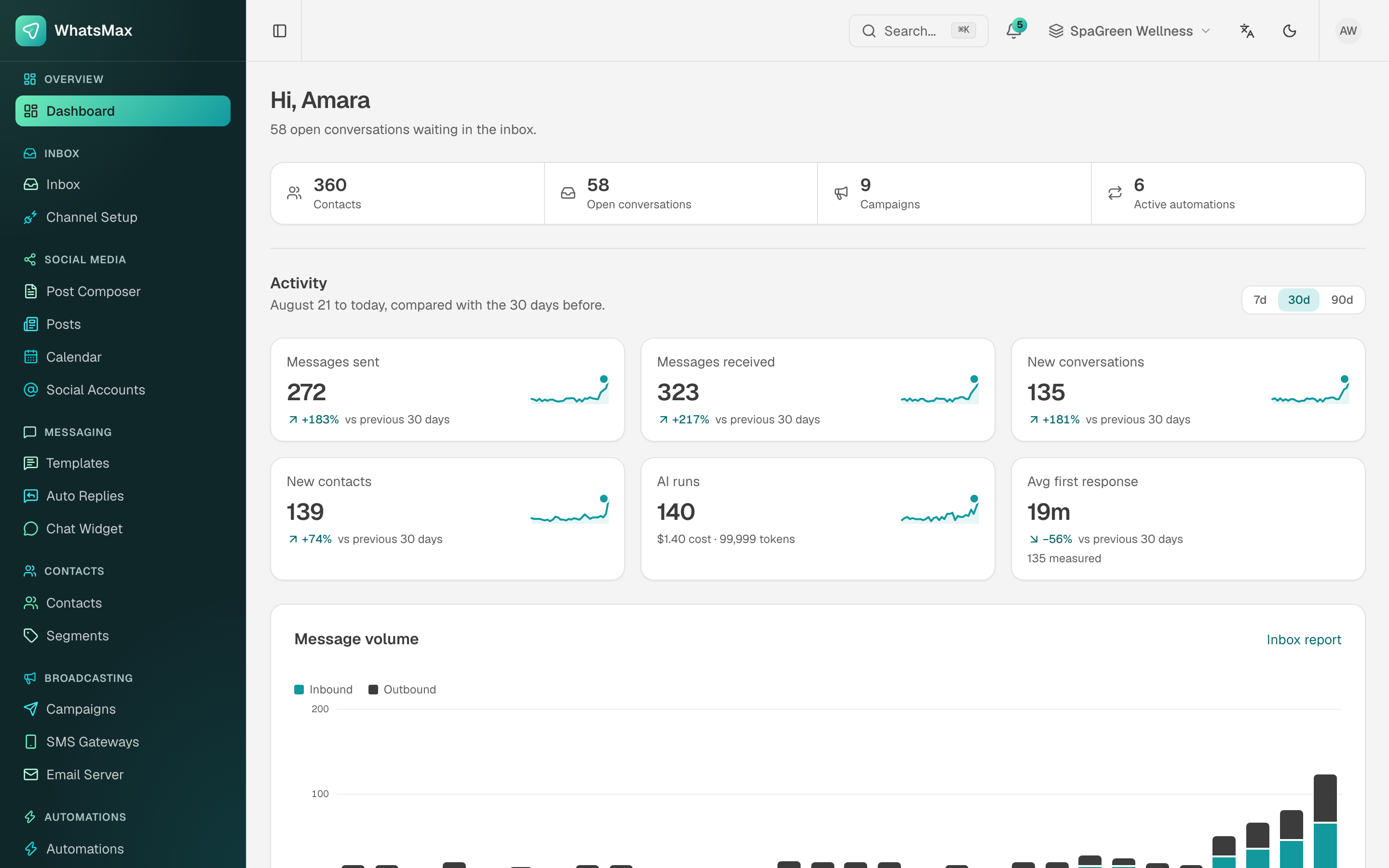Click the Dashboard grid icon
Screen dimensions: 1389x868
click(x=31, y=111)
